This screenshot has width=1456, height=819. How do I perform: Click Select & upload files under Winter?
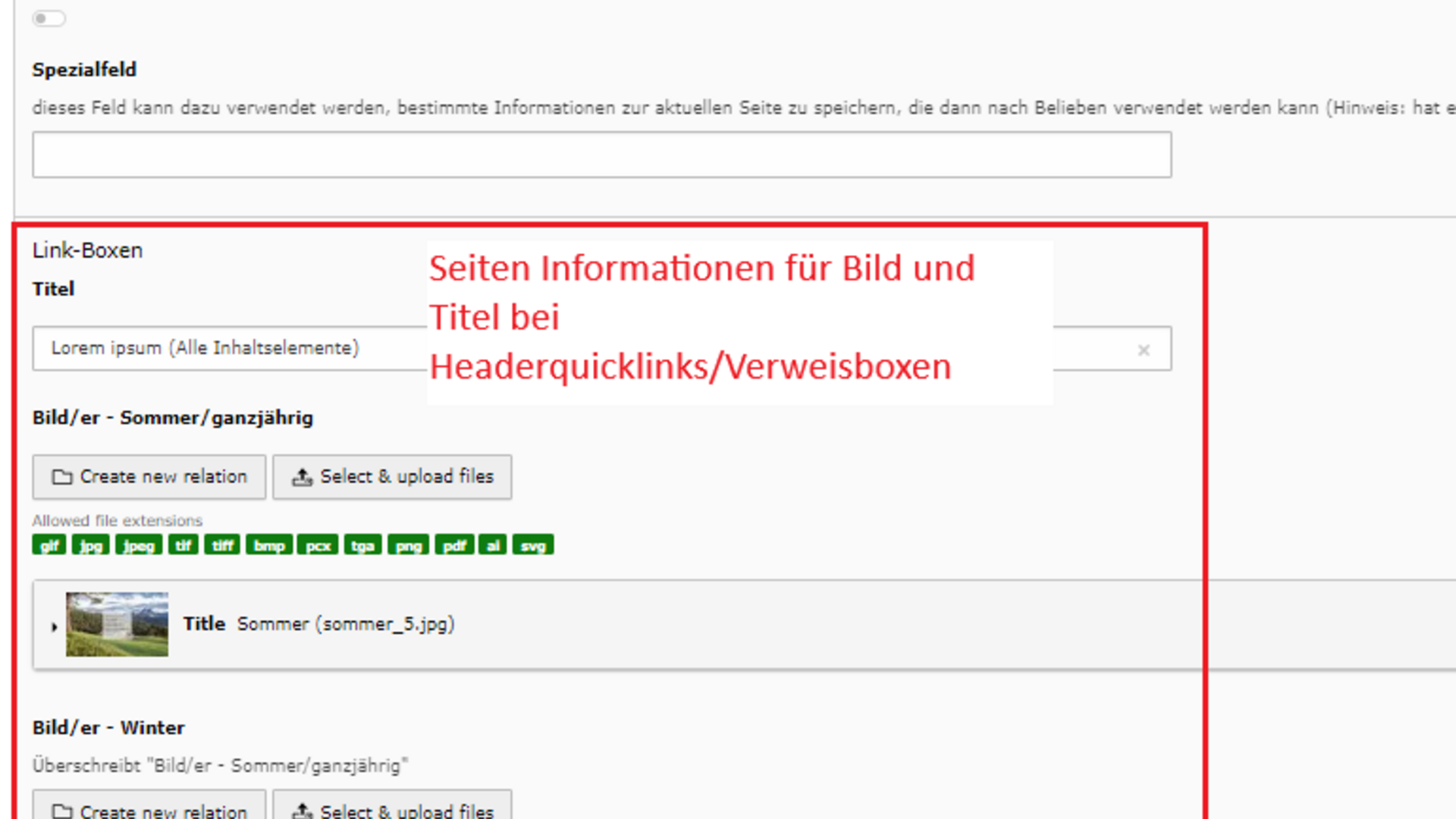point(392,808)
